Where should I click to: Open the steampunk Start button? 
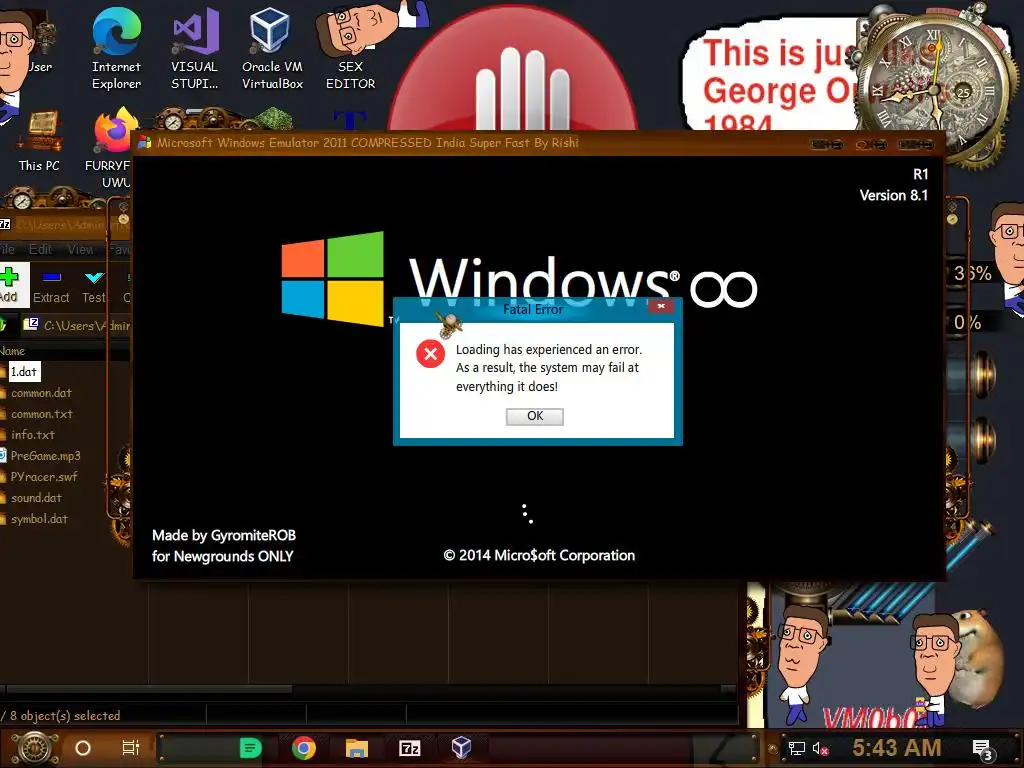[33, 748]
